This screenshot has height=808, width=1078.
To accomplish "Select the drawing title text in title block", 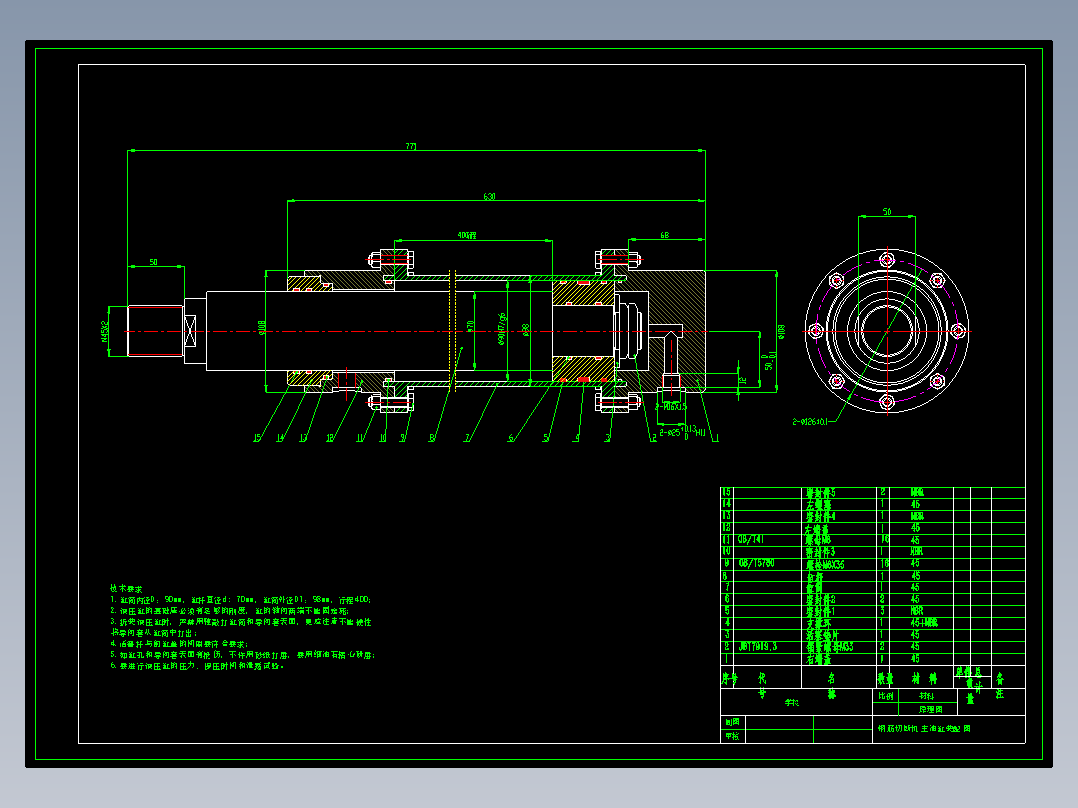I will pos(924,728).
